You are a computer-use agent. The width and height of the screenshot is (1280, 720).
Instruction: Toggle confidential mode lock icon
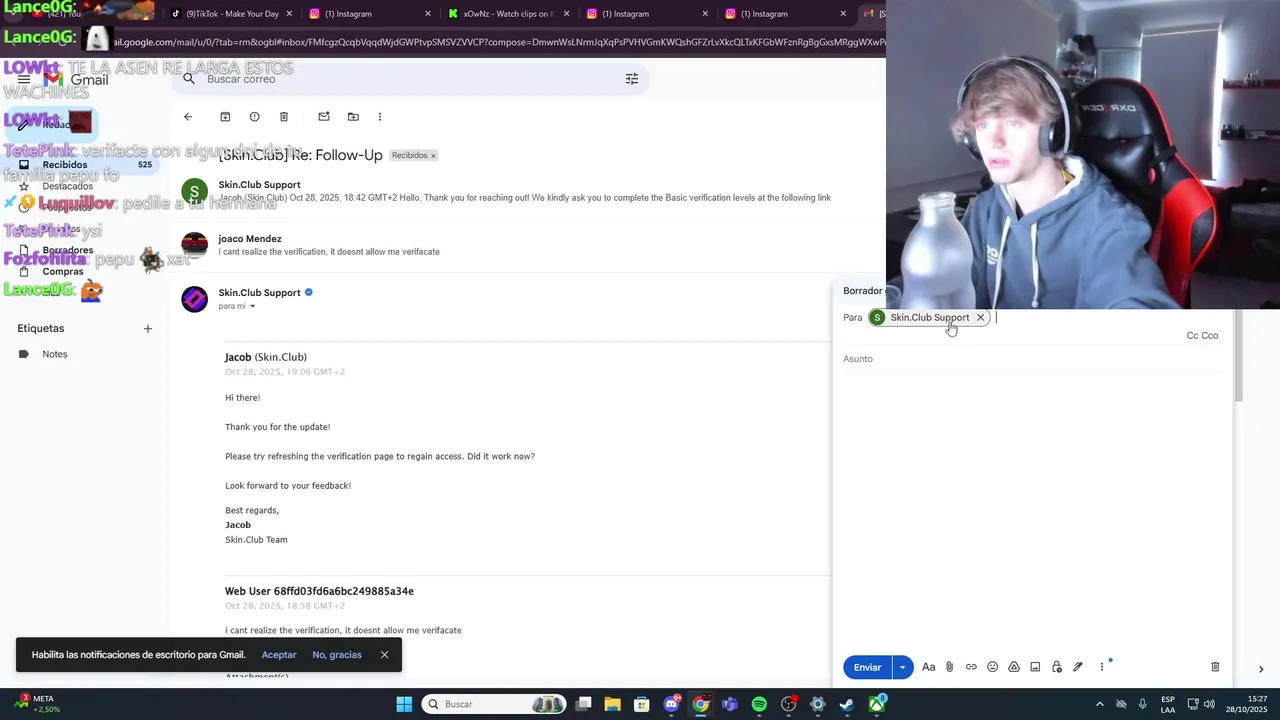[x=1056, y=667]
